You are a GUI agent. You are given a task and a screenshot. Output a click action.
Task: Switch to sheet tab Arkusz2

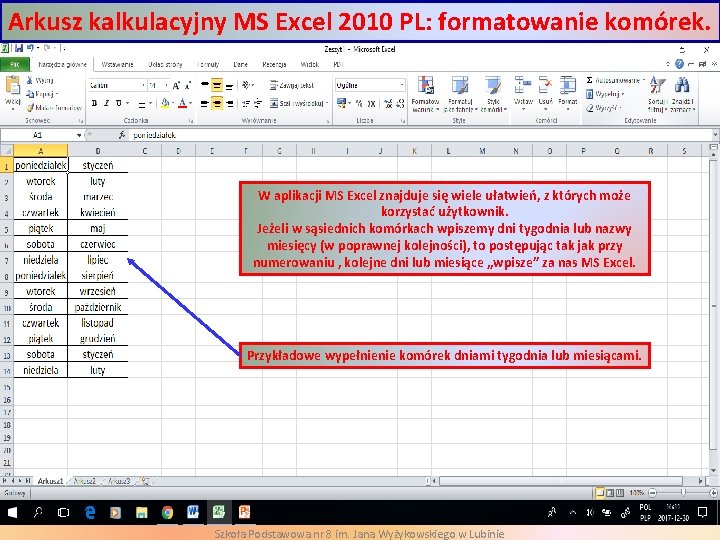tap(84, 481)
